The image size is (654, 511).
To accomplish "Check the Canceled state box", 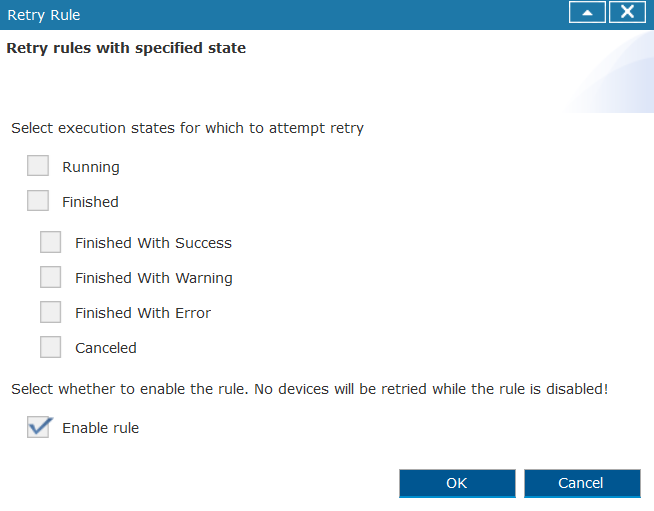I will coord(50,347).
